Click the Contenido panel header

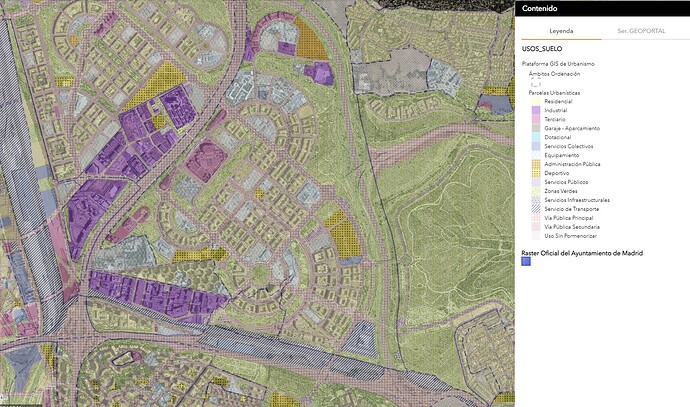(x=540, y=8)
